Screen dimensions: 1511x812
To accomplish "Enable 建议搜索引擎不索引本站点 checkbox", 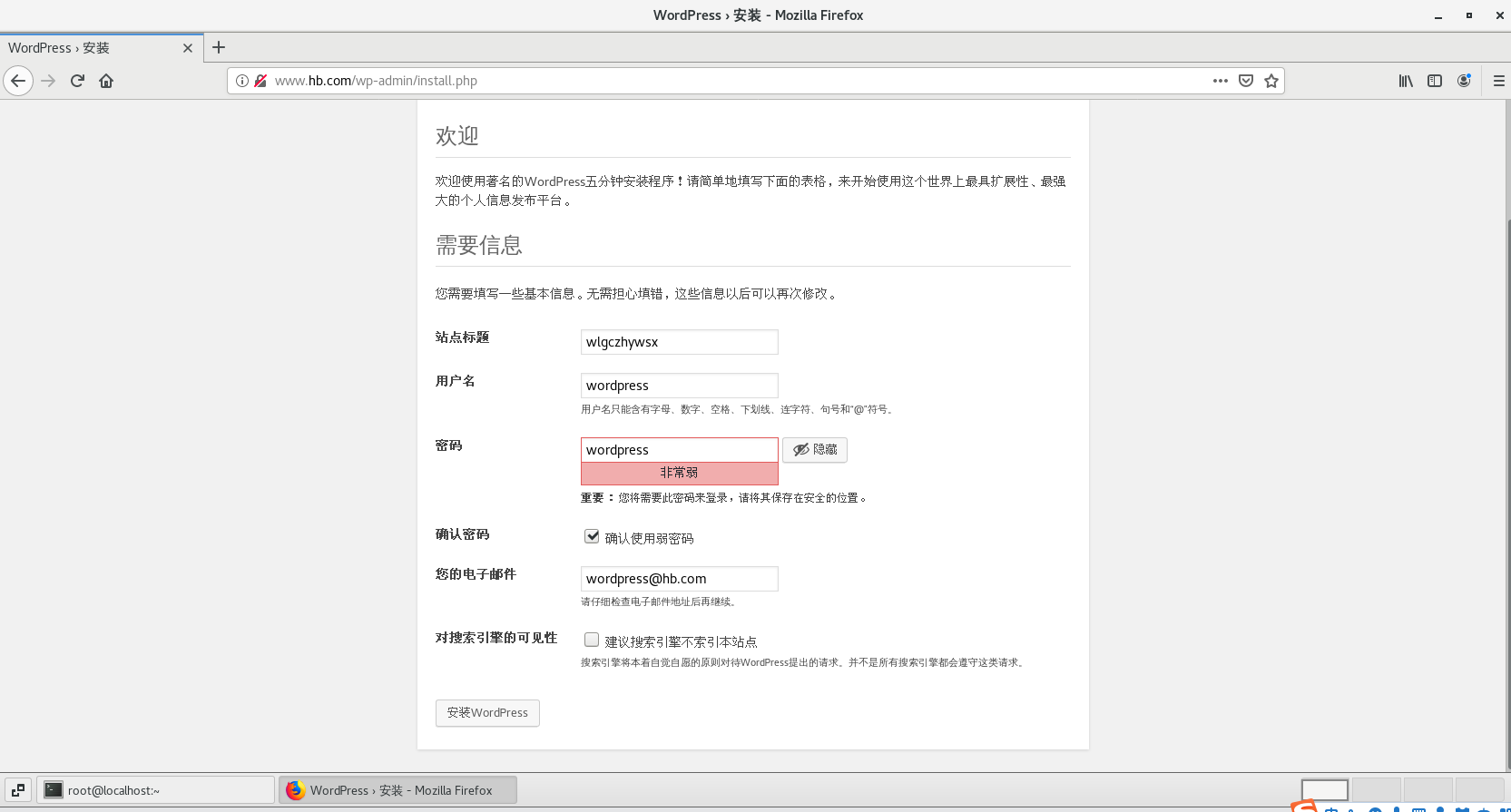I will click(592, 640).
